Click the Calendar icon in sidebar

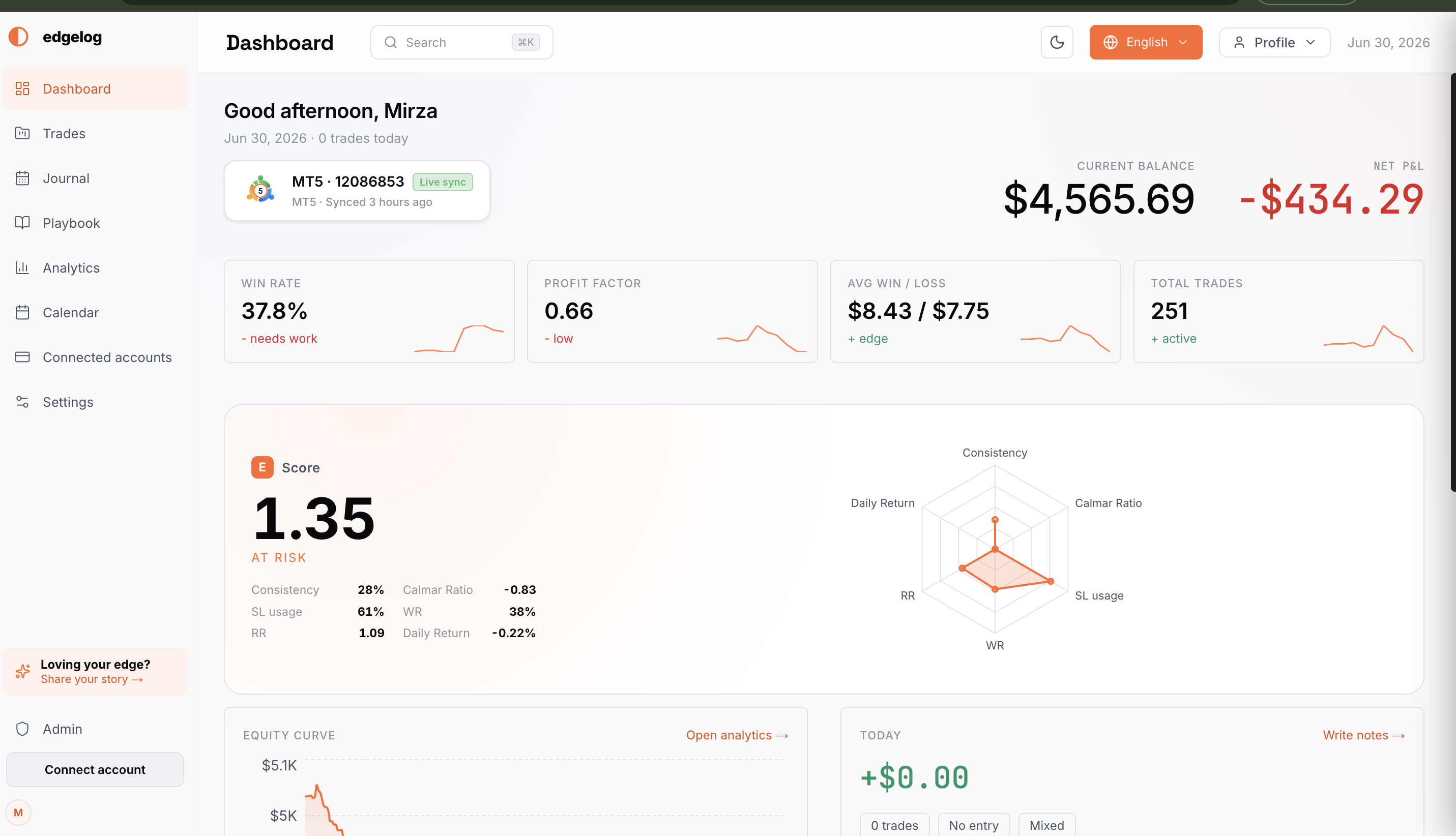pyautogui.click(x=22, y=312)
